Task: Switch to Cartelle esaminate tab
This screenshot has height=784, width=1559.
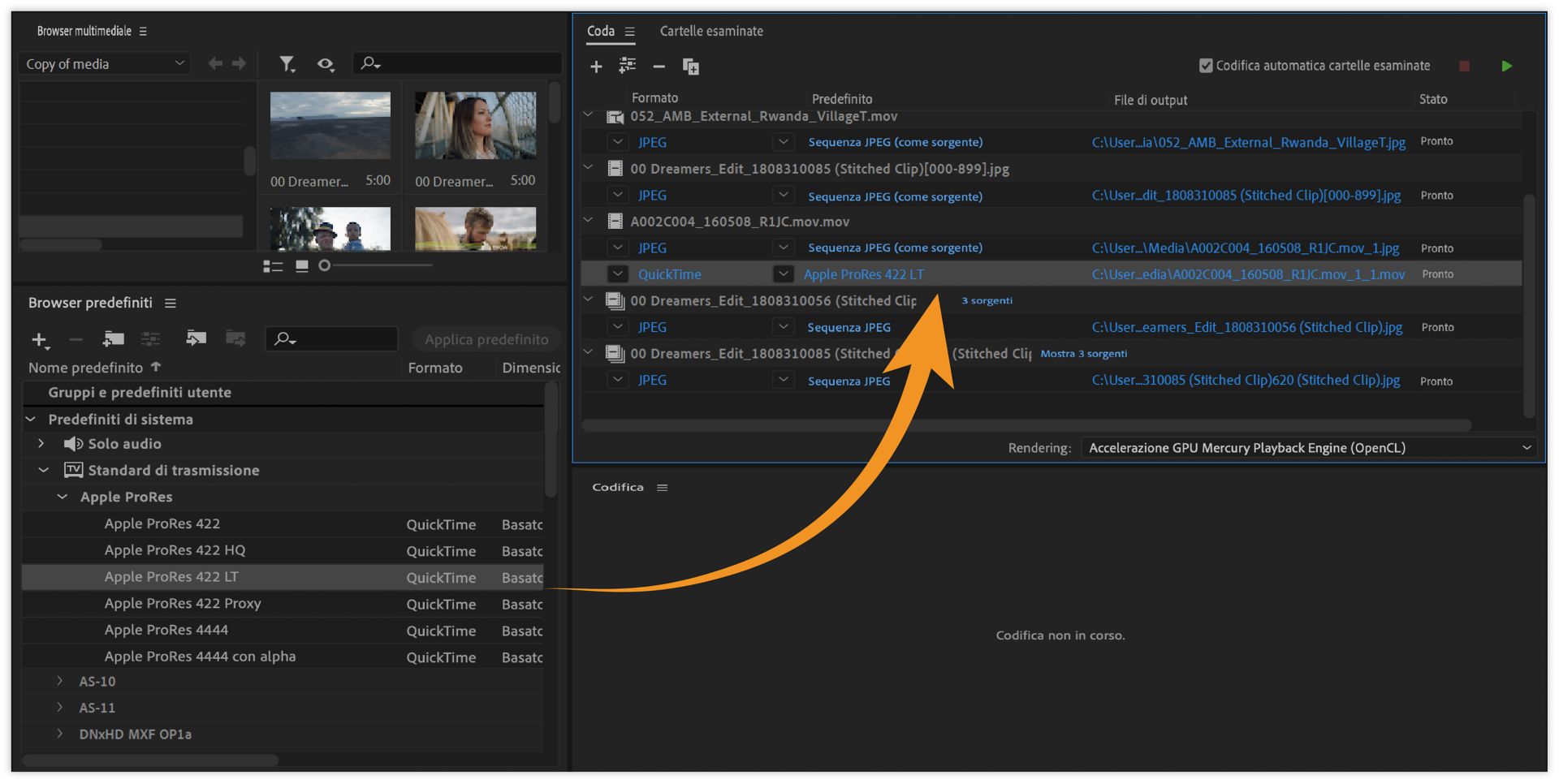Action: point(711,31)
